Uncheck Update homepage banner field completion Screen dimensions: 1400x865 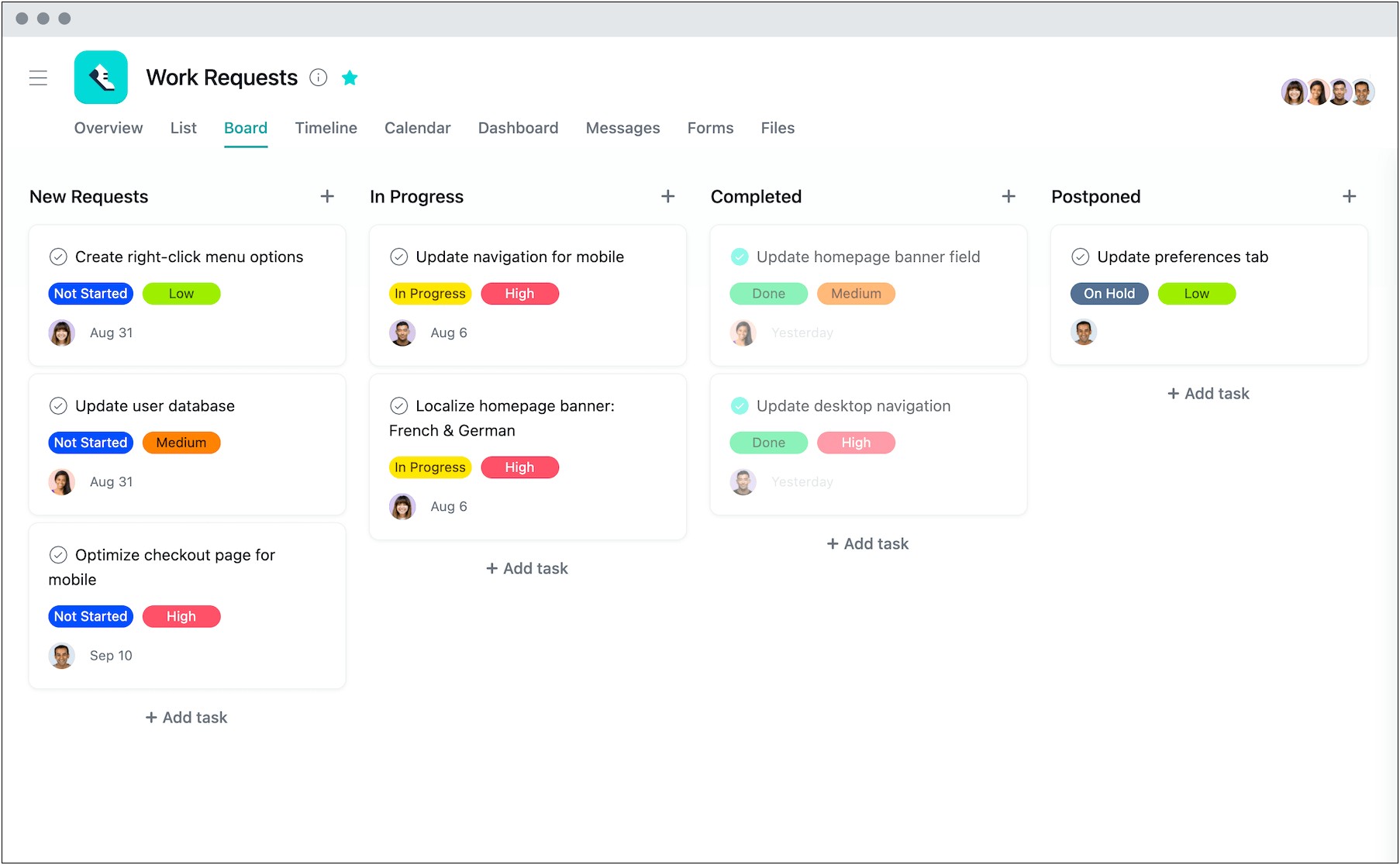coord(740,257)
